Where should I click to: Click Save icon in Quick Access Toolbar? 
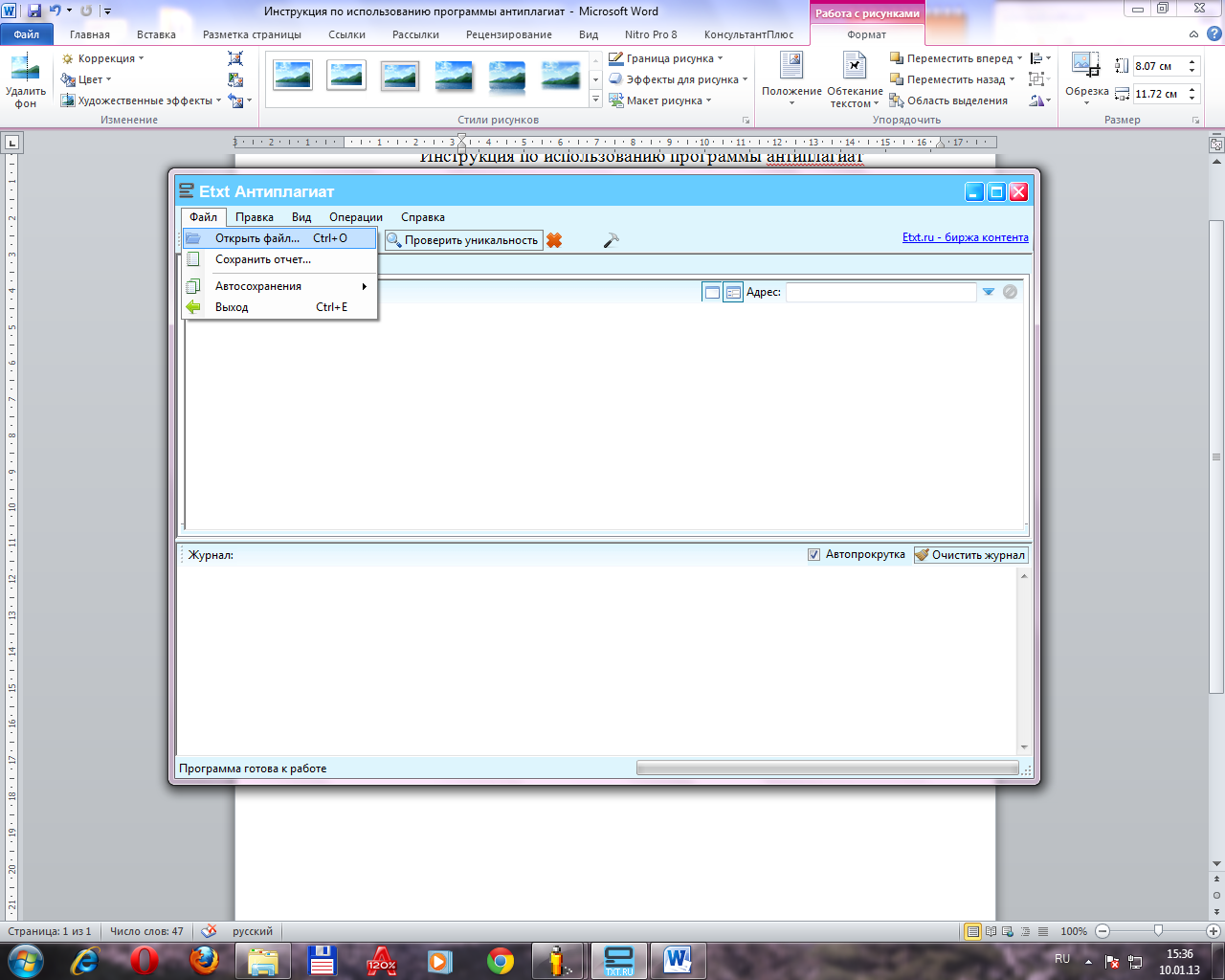(x=34, y=11)
